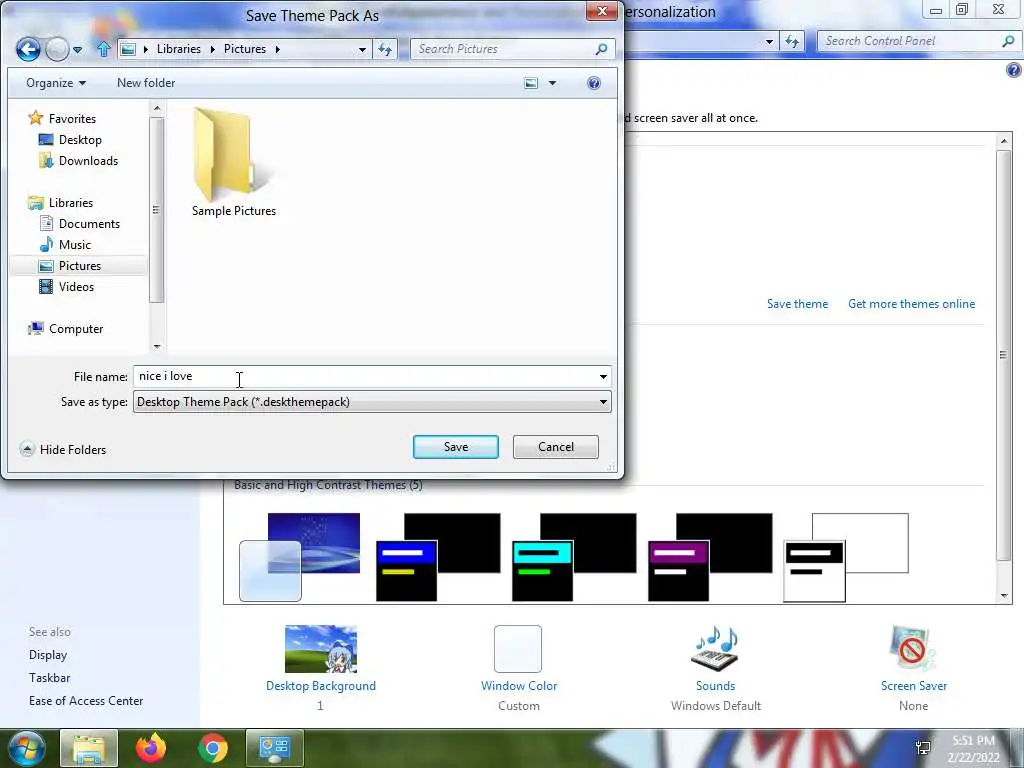1024x768 pixels.
Task: Expand the File name dropdown arrow
Action: pyautogui.click(x=603, y=376)
